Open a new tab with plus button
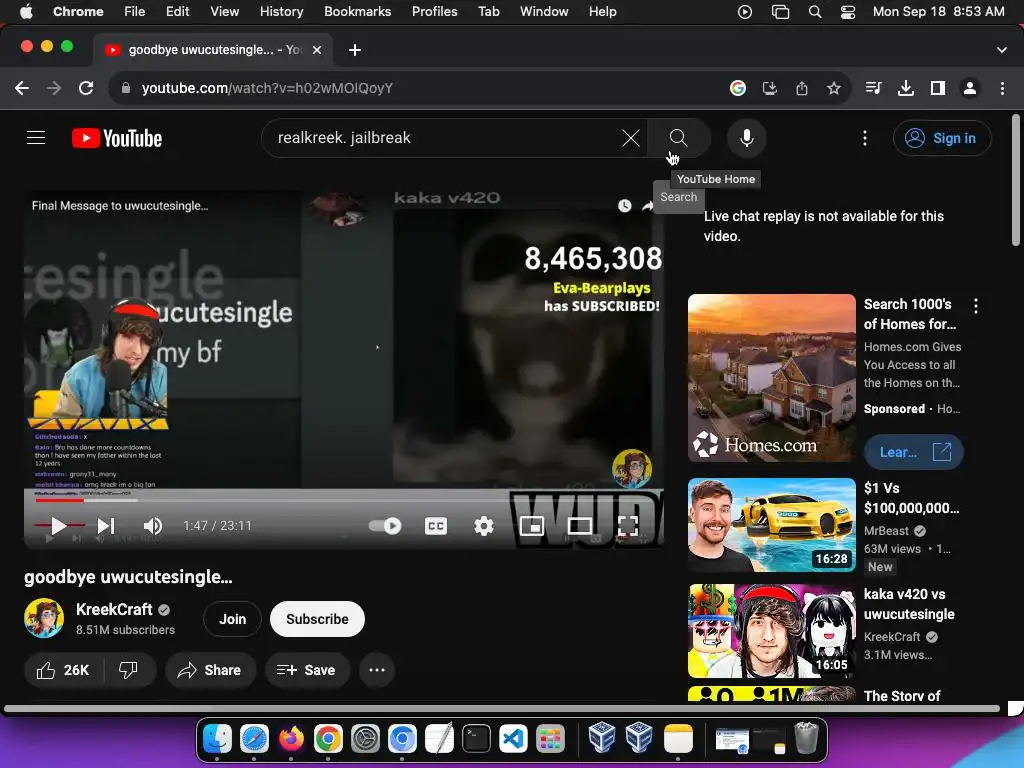 pyautogui.click(x=355, y=50)
